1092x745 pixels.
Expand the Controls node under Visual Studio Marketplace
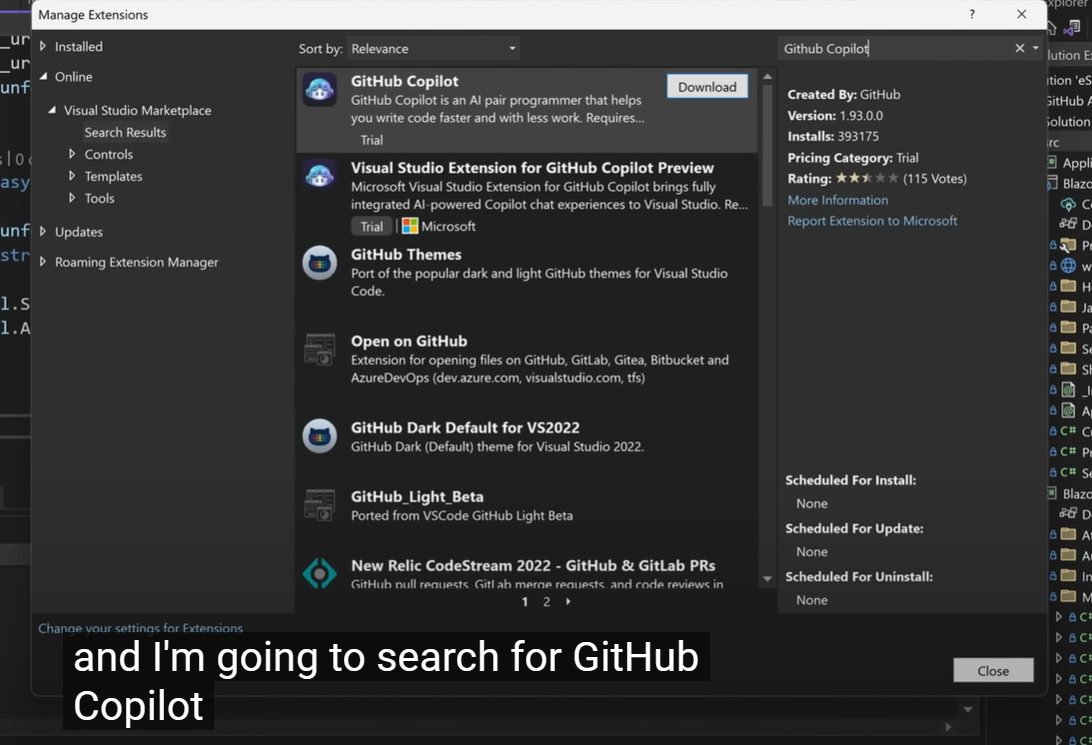point(72,154)
